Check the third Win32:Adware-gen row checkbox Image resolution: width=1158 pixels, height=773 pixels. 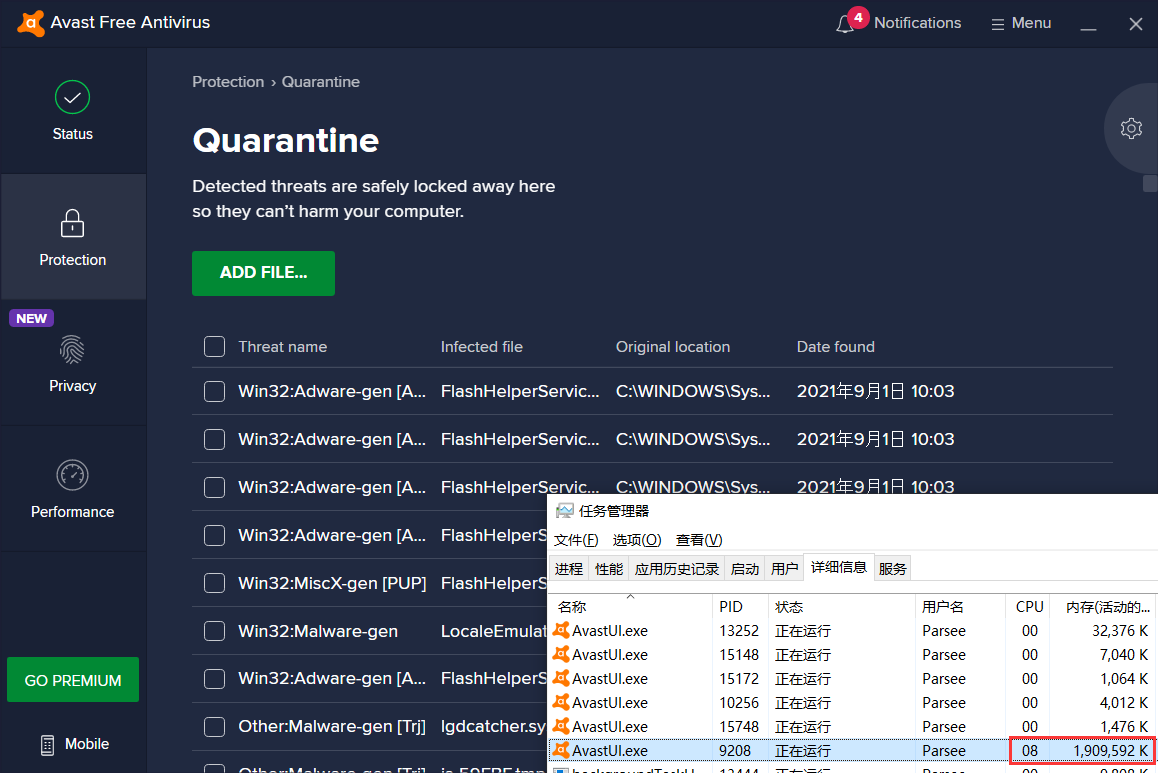coord(214,487)
